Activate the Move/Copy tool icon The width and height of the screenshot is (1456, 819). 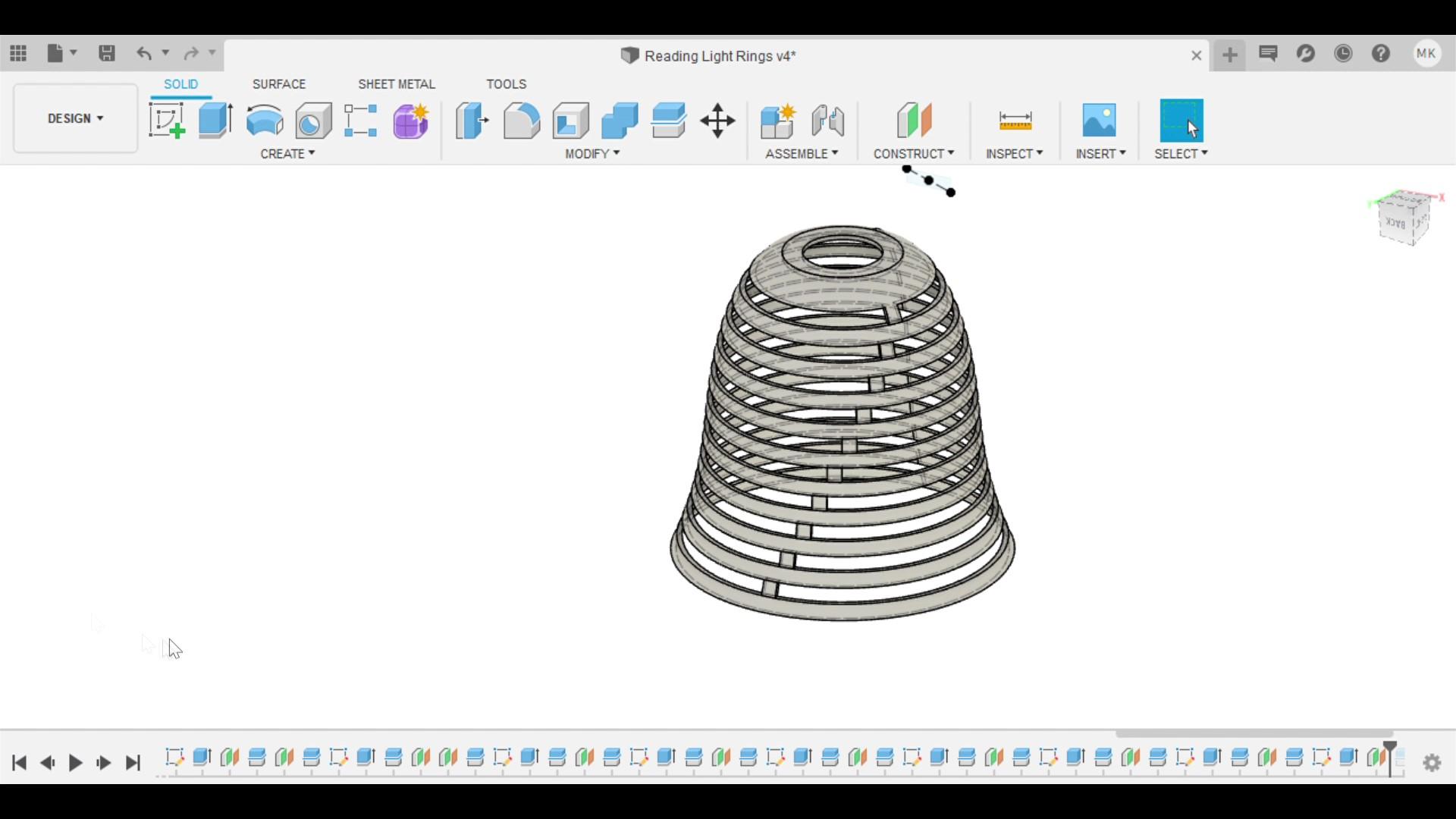coord(717,121)
